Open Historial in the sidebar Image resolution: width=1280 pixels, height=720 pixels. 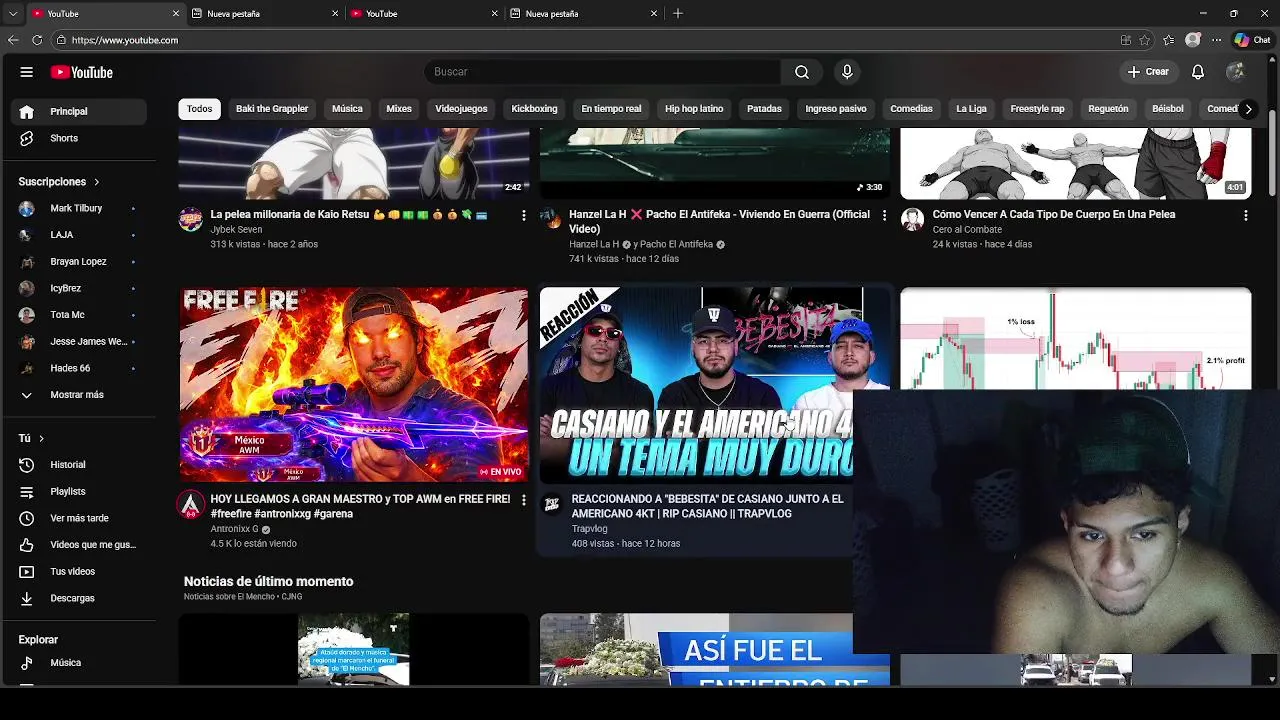[79, 465]
